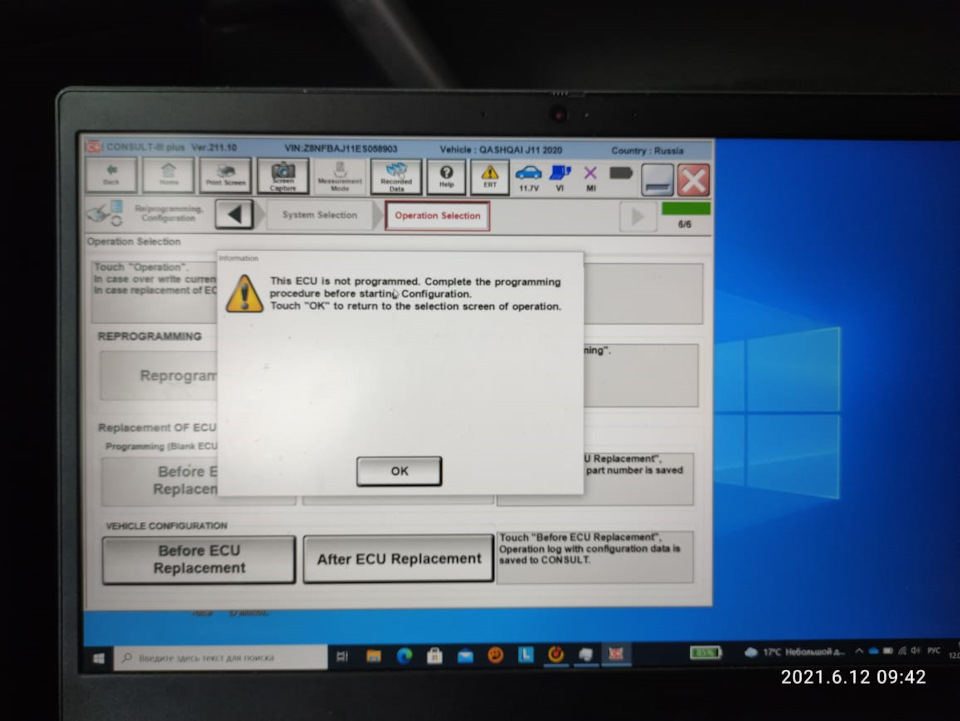Open Microsoft Edge from the taskbar
Image resolution: width=960 pixels, height=721 pixels.
pyautogui.click(x=404, y=656)
